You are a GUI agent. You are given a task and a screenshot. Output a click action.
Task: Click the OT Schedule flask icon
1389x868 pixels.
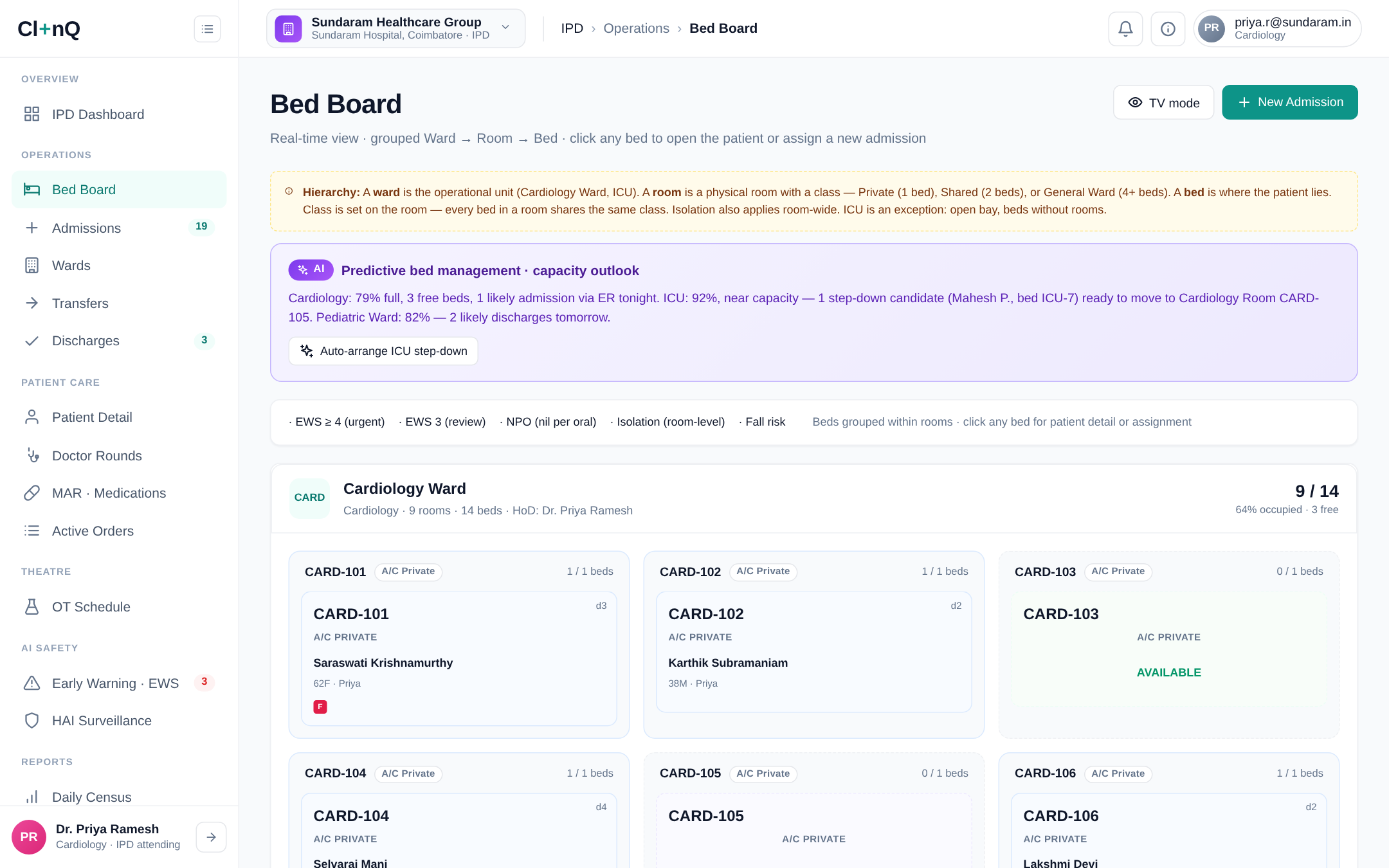coord(32,606)
